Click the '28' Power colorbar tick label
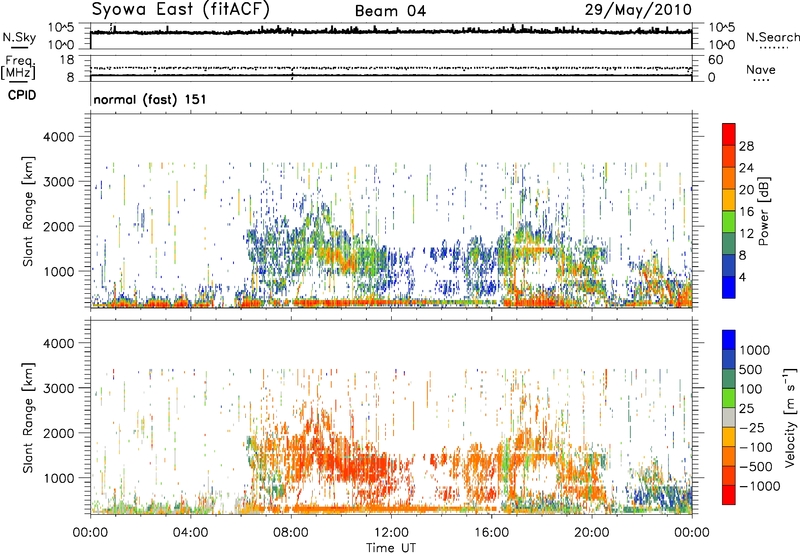This screenshot has height=554, width=800. (746, 146)
